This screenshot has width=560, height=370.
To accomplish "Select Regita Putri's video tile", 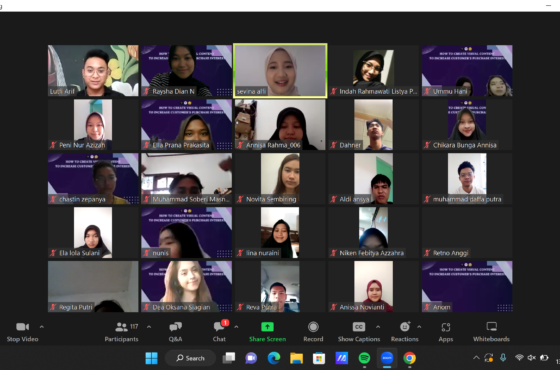I will 93,286.
